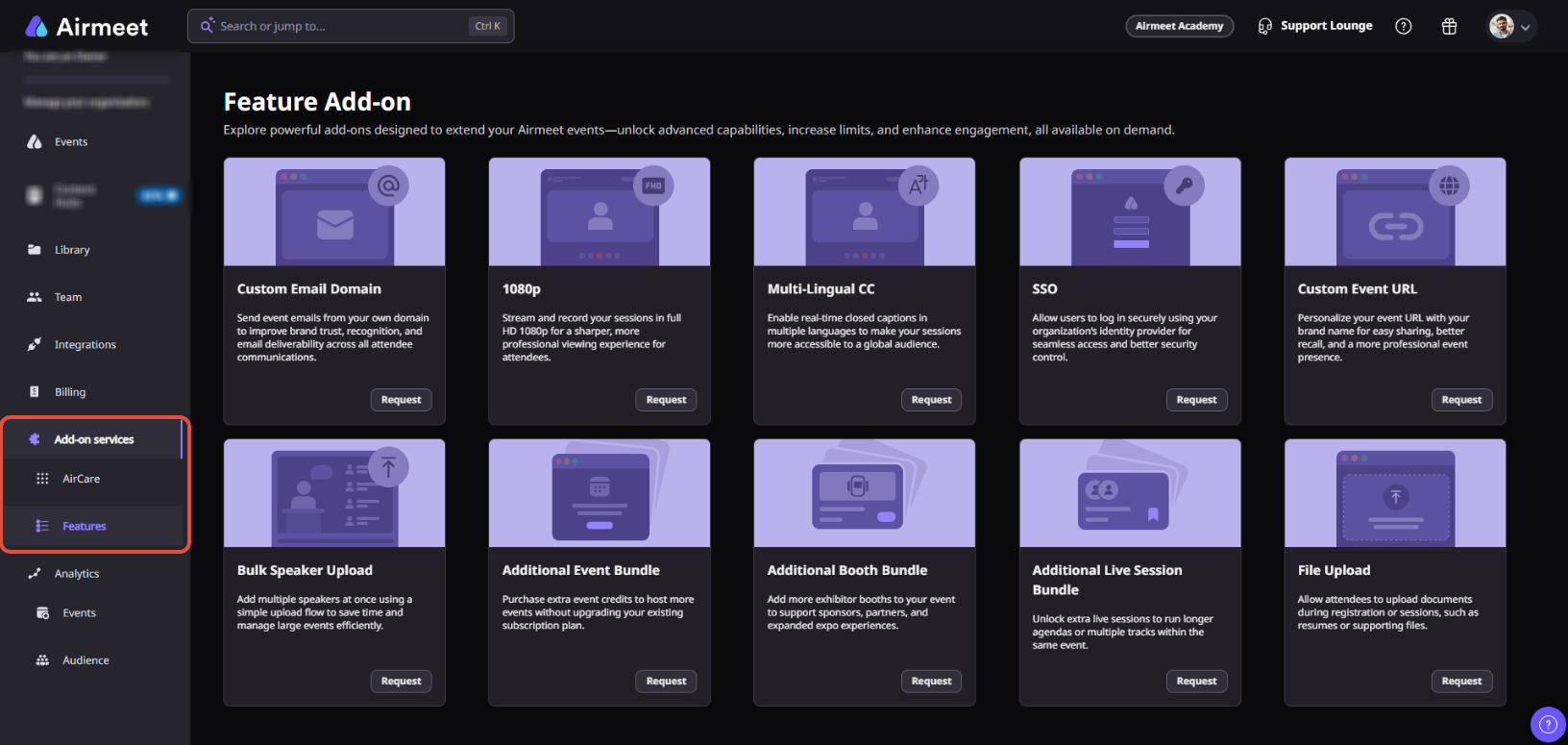
Task: Request the Additional Event Bundle add-on
Action: tap(666, 682)
